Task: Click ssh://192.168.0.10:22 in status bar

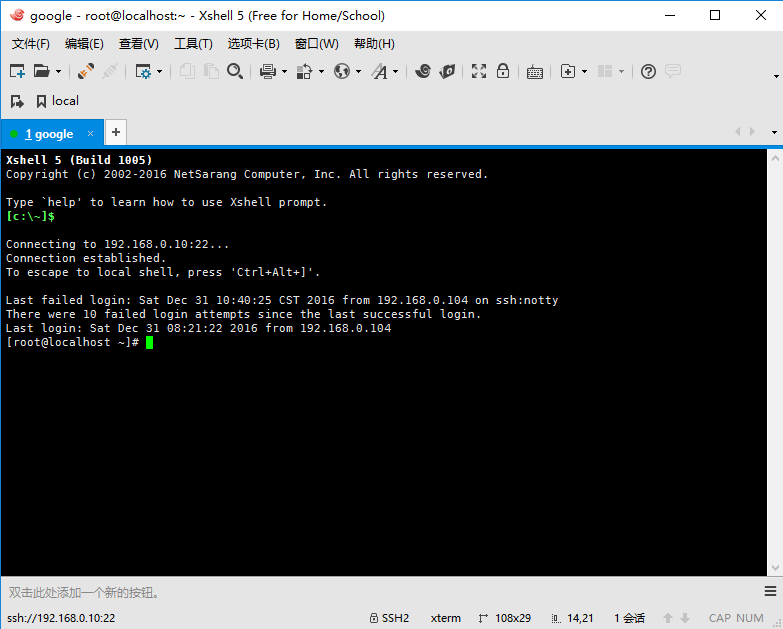Action: [x=61, y=618]
